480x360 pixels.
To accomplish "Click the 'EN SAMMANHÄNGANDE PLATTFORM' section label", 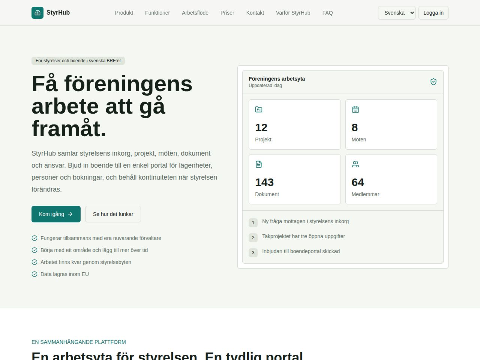I will click(79, 342).
